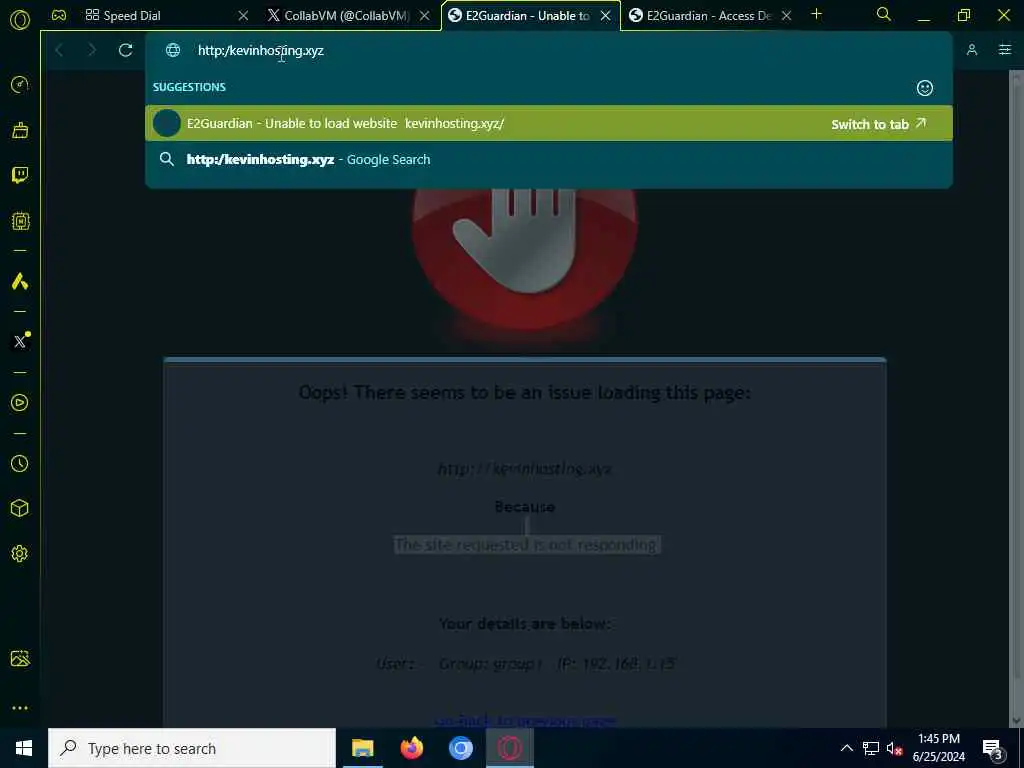This screenshot has height=768, width=1024.
Task: Go back to previous page arrow
Action: [59, 50]
